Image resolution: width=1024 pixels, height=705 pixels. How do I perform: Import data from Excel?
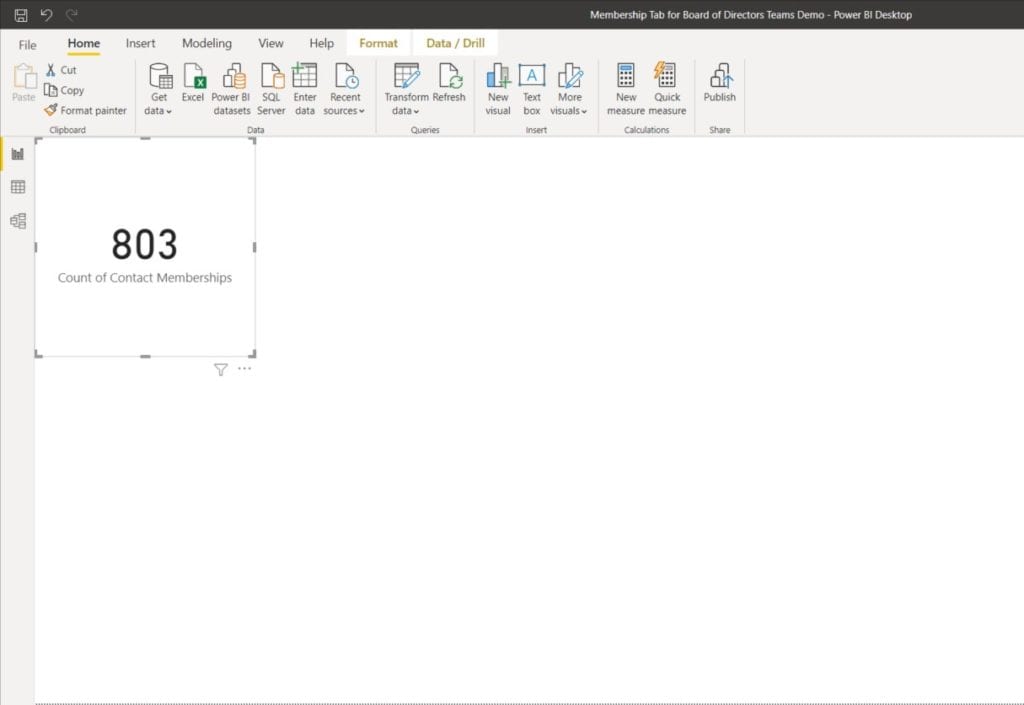click(193, 83)
